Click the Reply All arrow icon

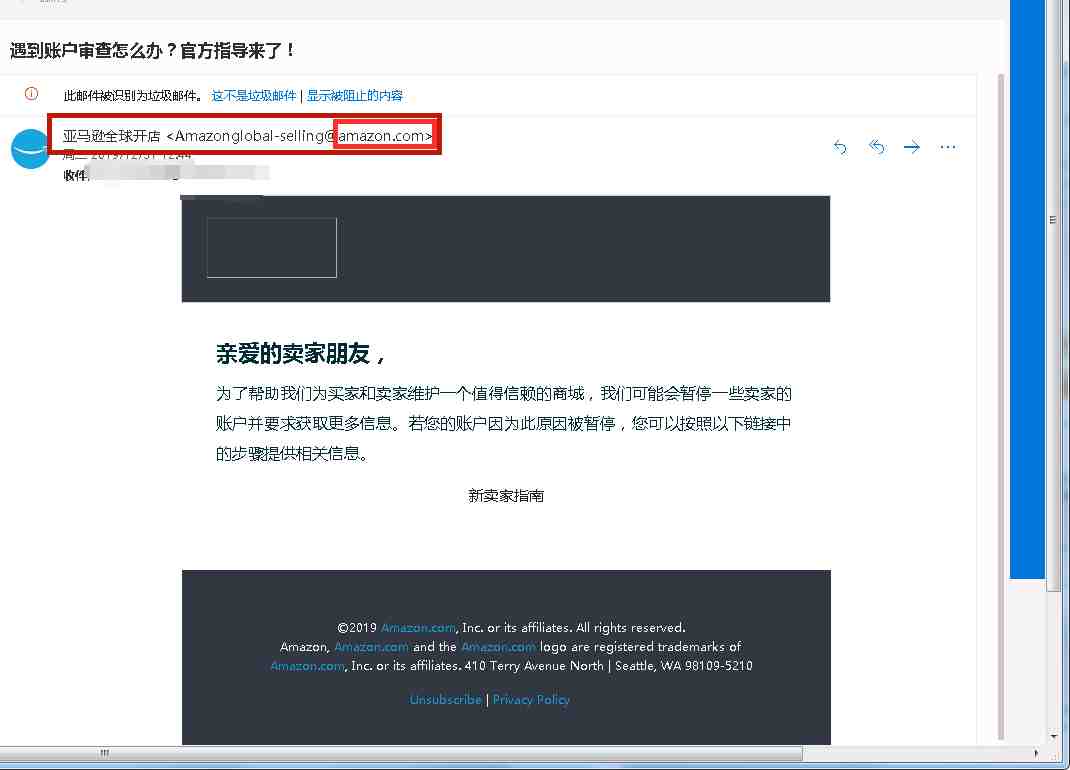click(x=877, y=147)
